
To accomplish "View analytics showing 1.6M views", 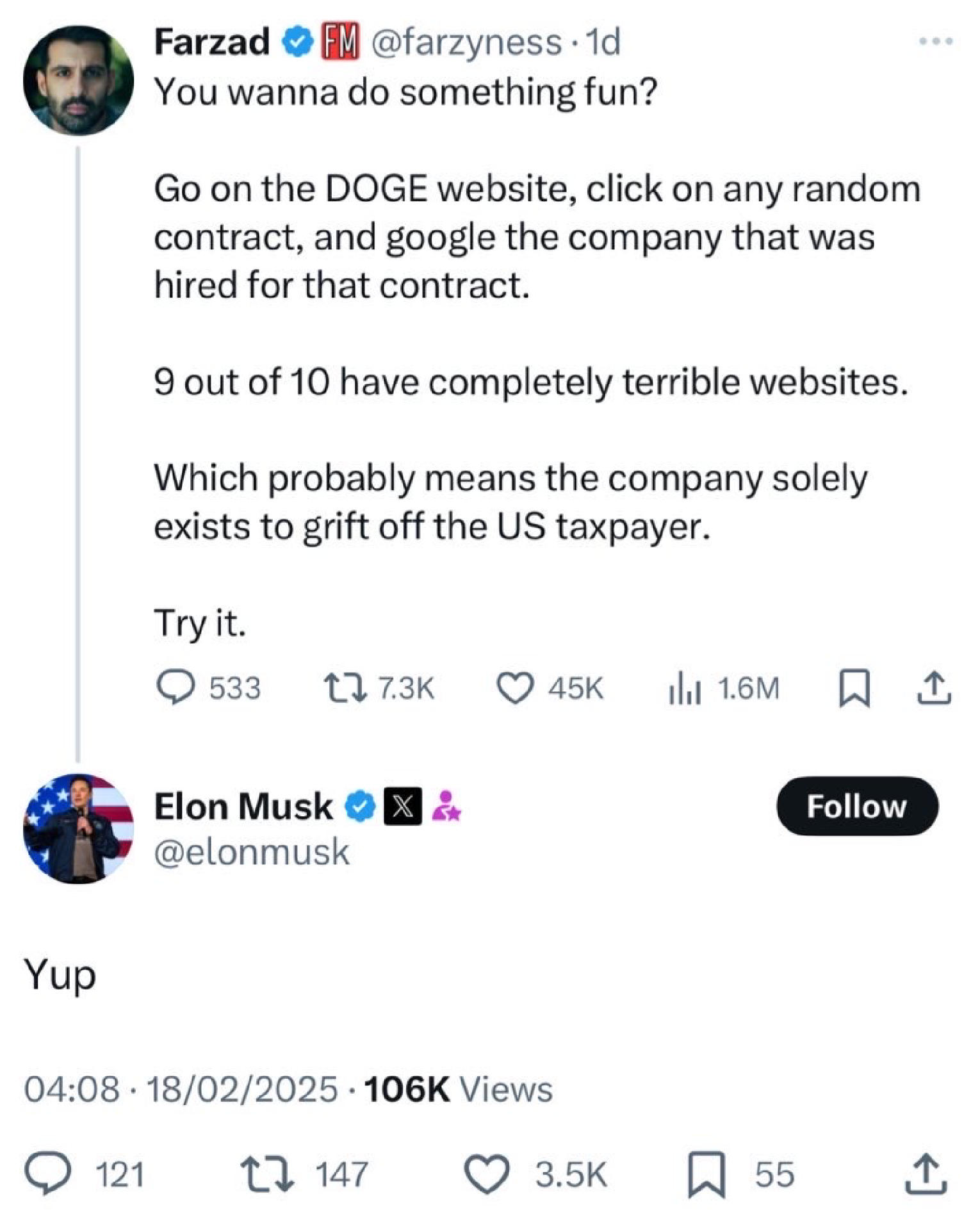I will pyautogui.click(x=684, y=689).
